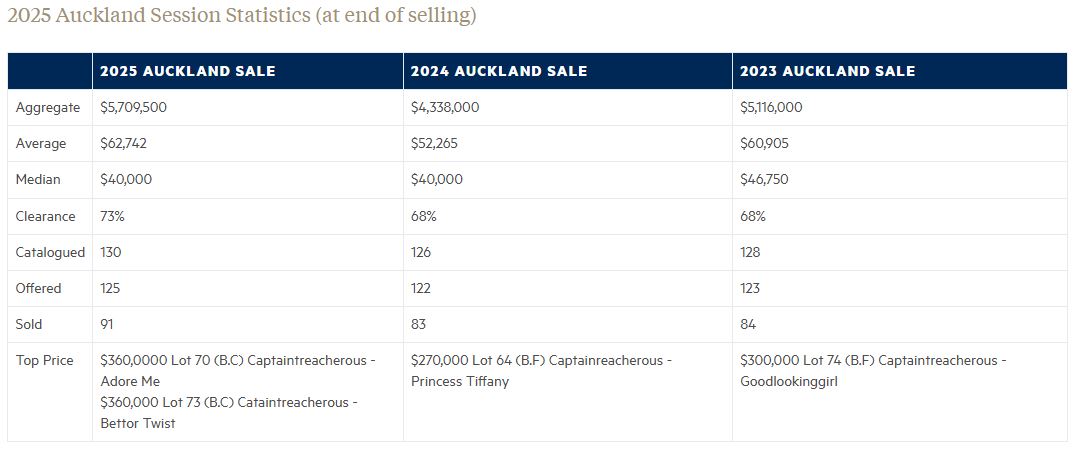Click the Top Price row label
This screenshot has height=452, width=1085.
point(44,360)
